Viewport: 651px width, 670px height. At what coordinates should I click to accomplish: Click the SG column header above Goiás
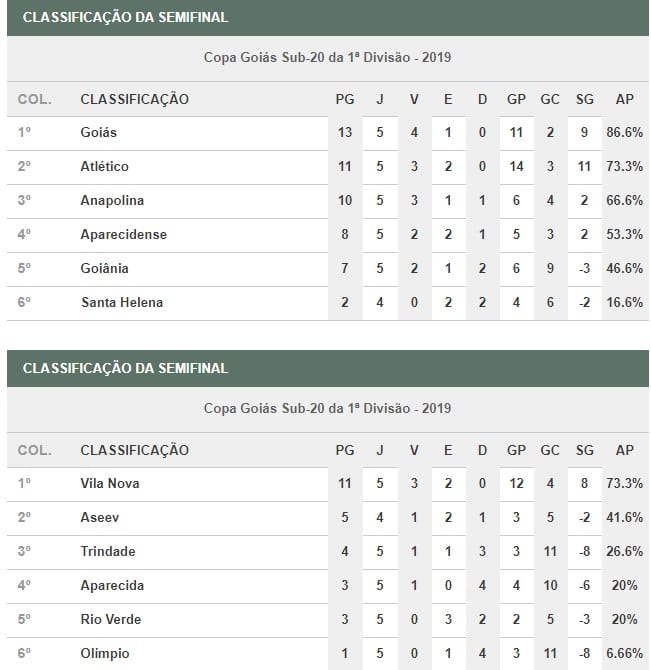click(x=584, y=99)
